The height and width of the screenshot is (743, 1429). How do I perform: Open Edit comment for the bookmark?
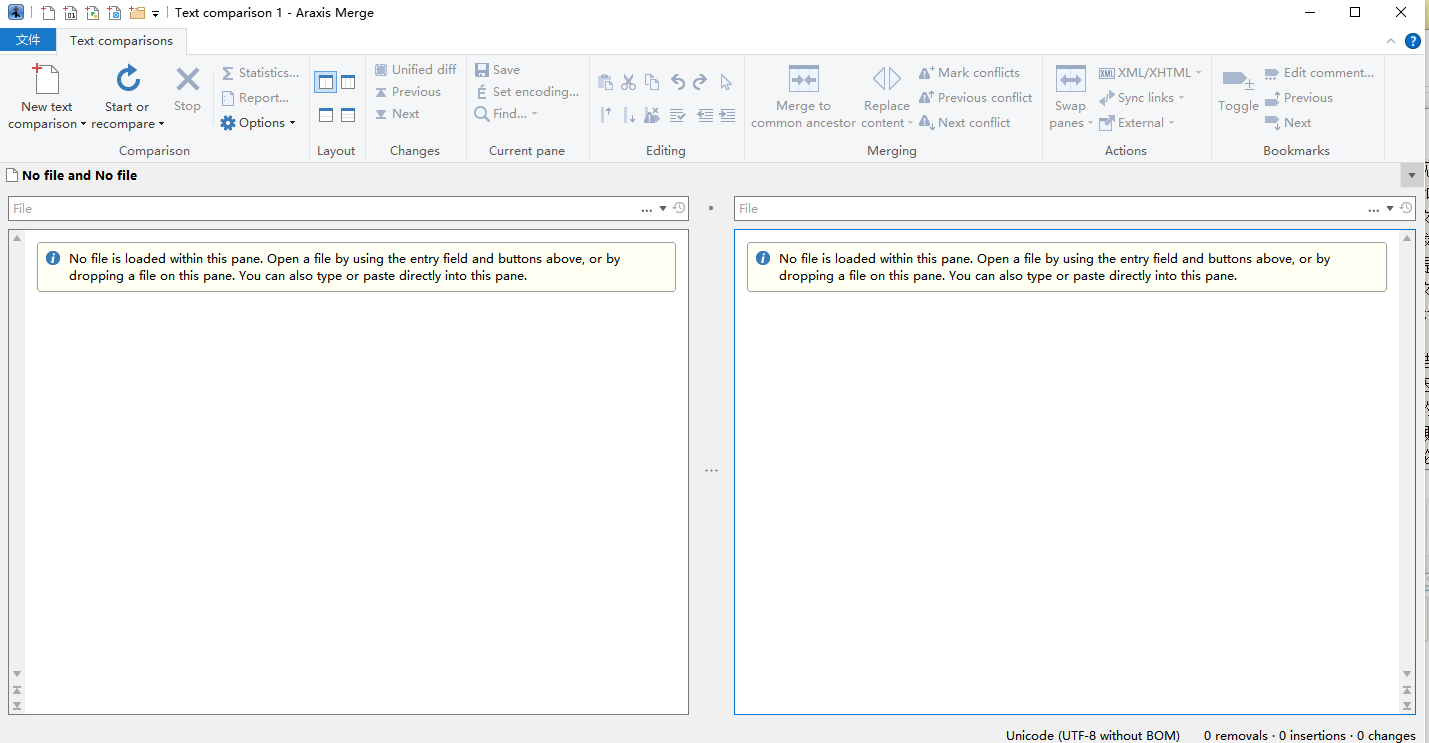(1319, 73)
